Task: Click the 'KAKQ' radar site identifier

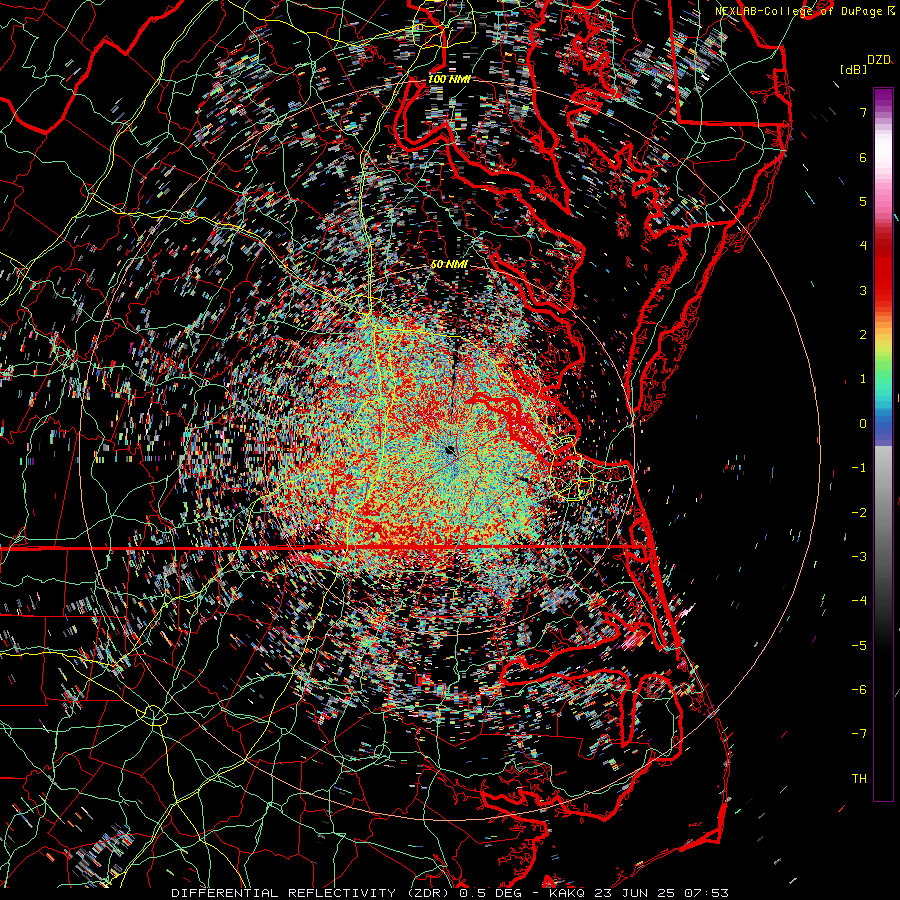Action: tap(567, 893)
